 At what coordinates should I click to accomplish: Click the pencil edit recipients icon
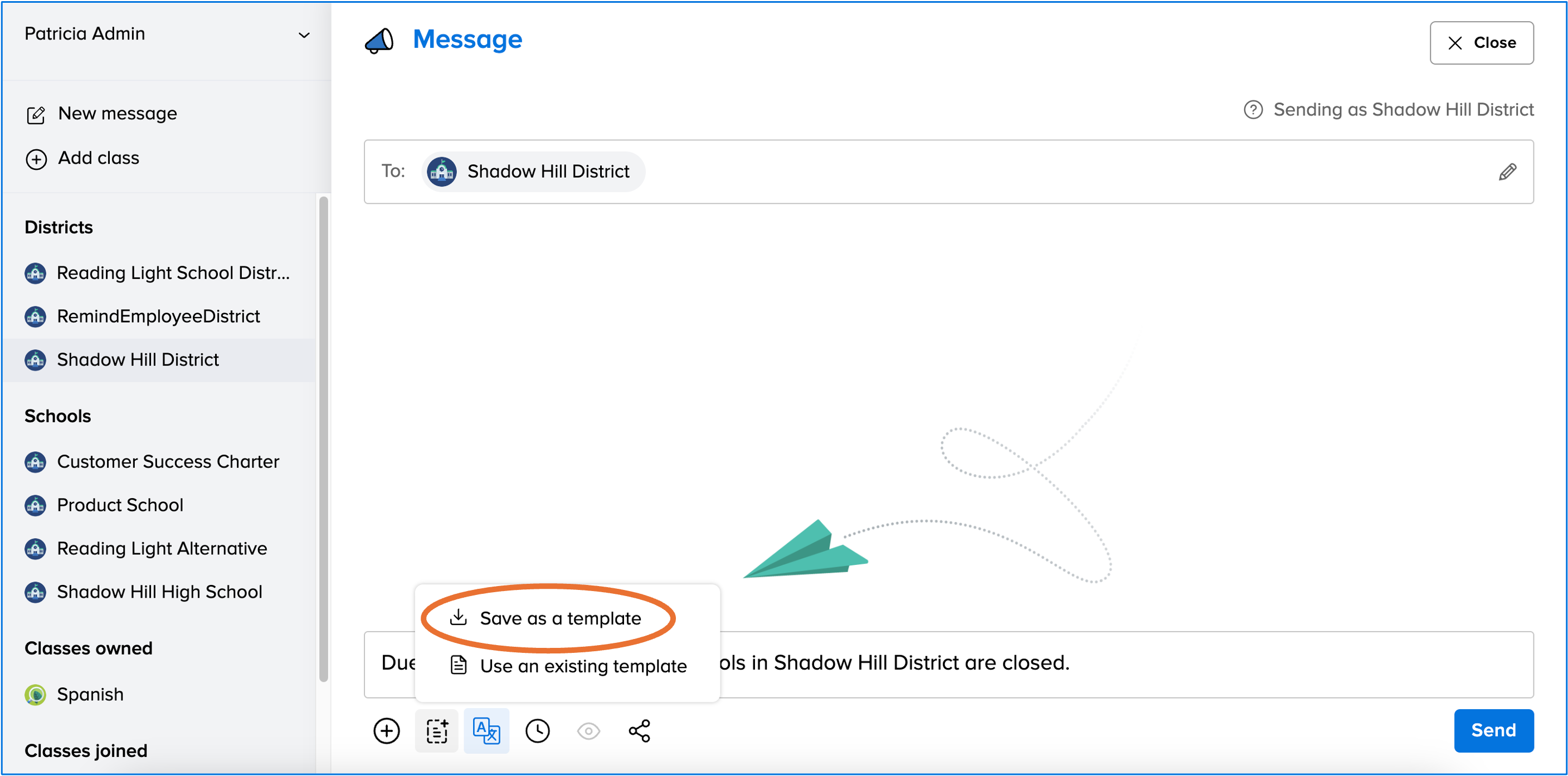(x=1507, y=172)
